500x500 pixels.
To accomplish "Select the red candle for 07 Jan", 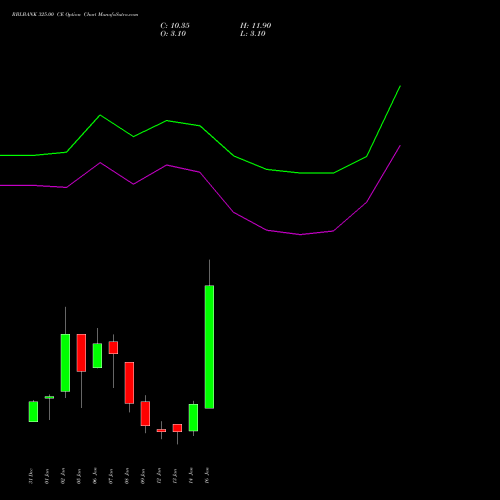I will [x=113, y=348].
